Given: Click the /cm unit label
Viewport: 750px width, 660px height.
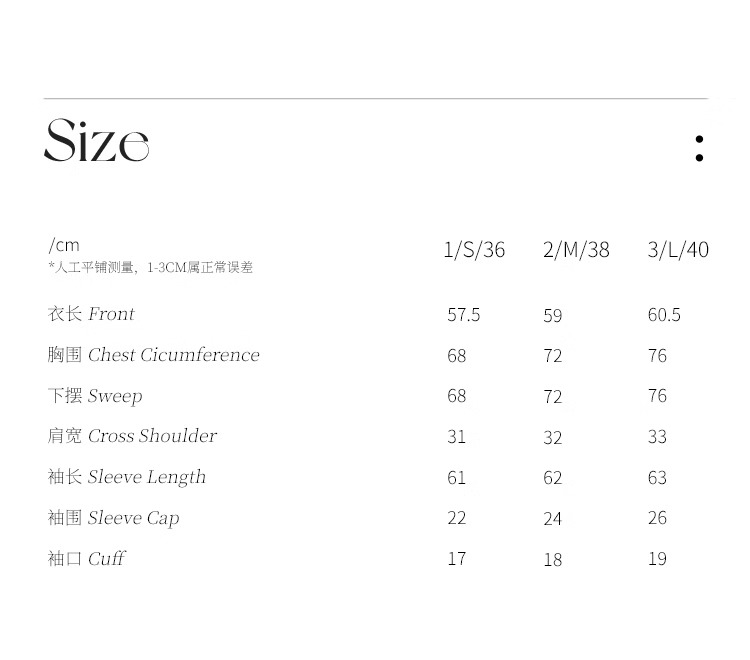Looking at the screenshot, I should point(64,245).
